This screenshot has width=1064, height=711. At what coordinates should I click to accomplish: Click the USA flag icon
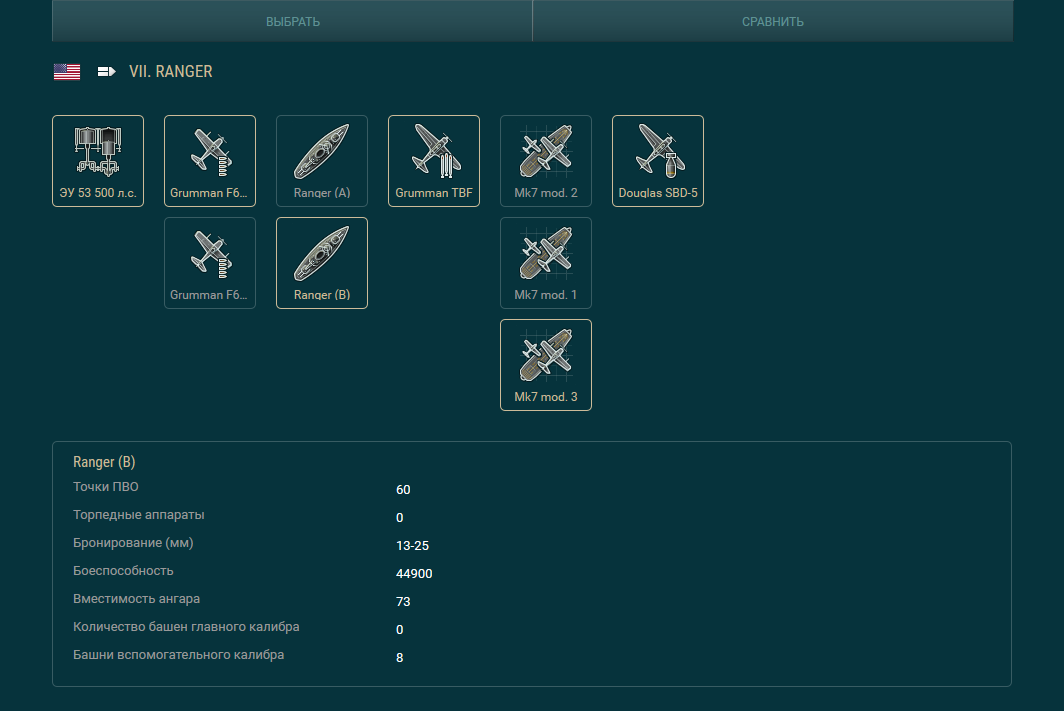pyautogui.click(x=67, y=71)
